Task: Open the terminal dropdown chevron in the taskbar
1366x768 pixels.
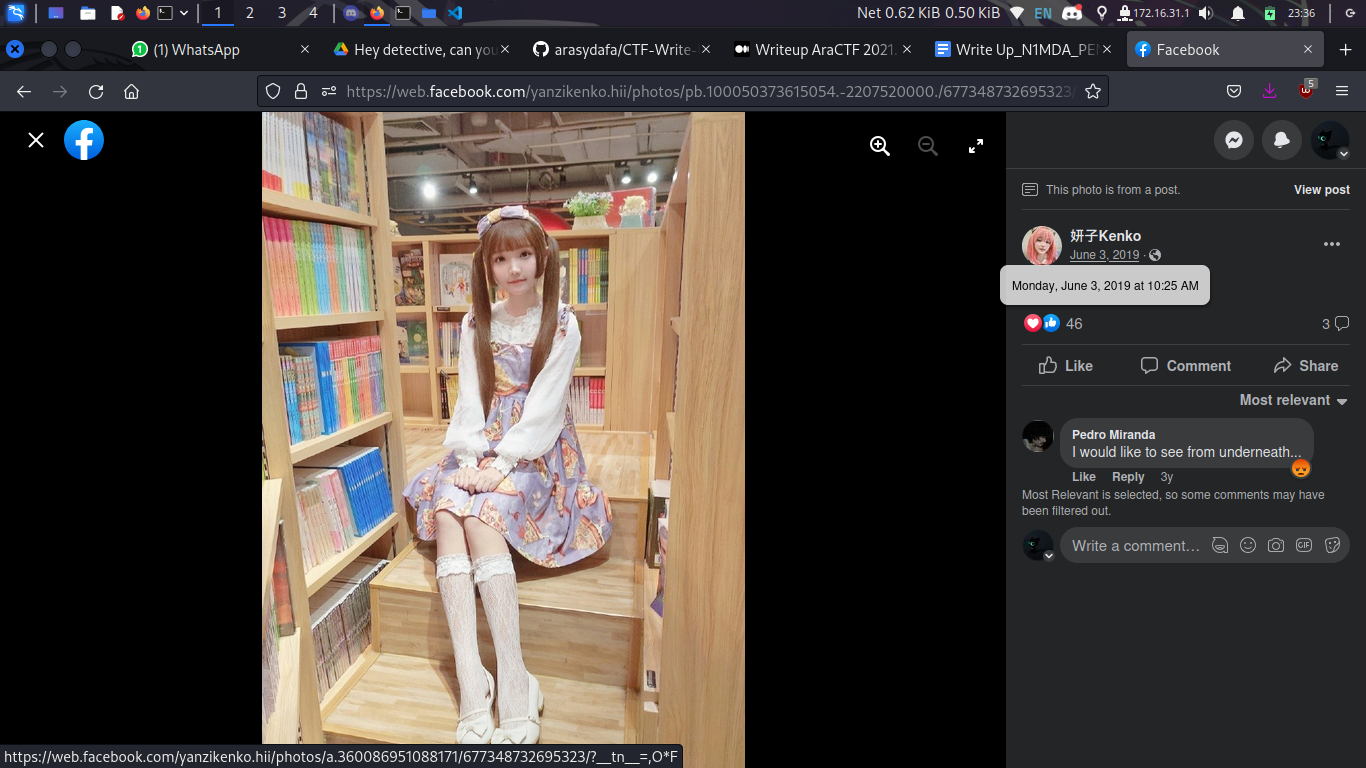Action: click(x=182, y=13)
